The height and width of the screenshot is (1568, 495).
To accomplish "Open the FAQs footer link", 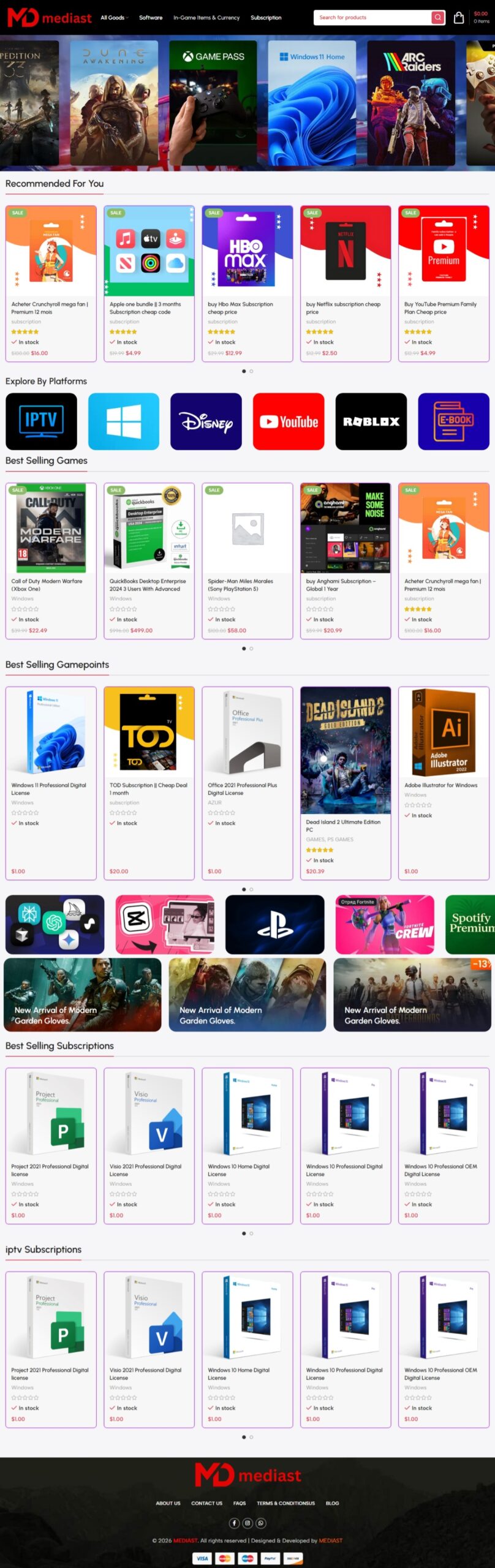I will point(240,1503).
